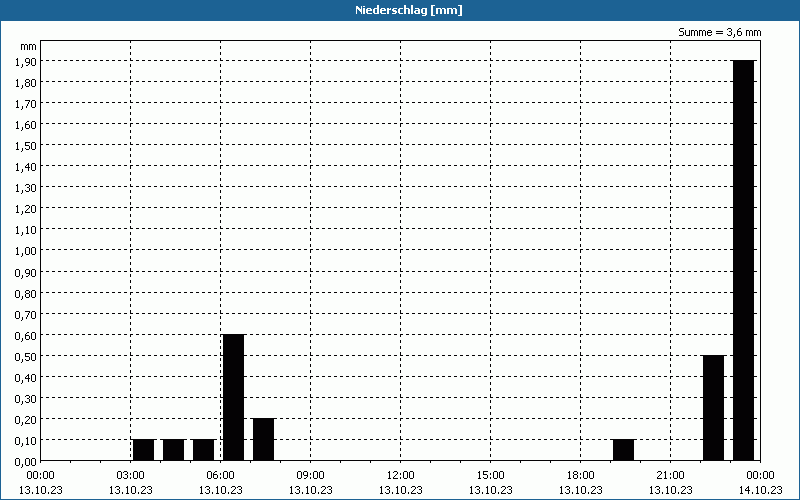Screen dimensions: 800x500
Task: Click the Niederschlag [mm] chart title
Action: (x=409, y=10)
